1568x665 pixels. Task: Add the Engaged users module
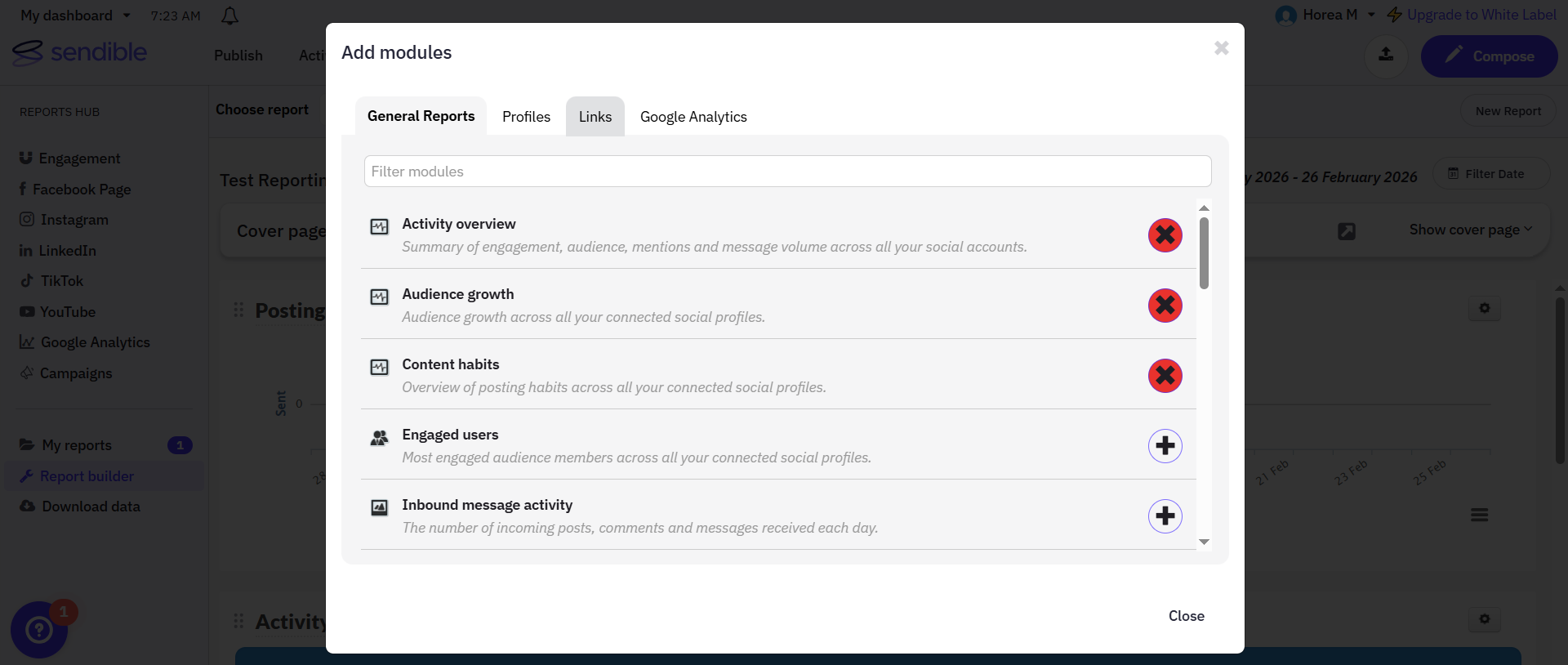[1165, 446]
